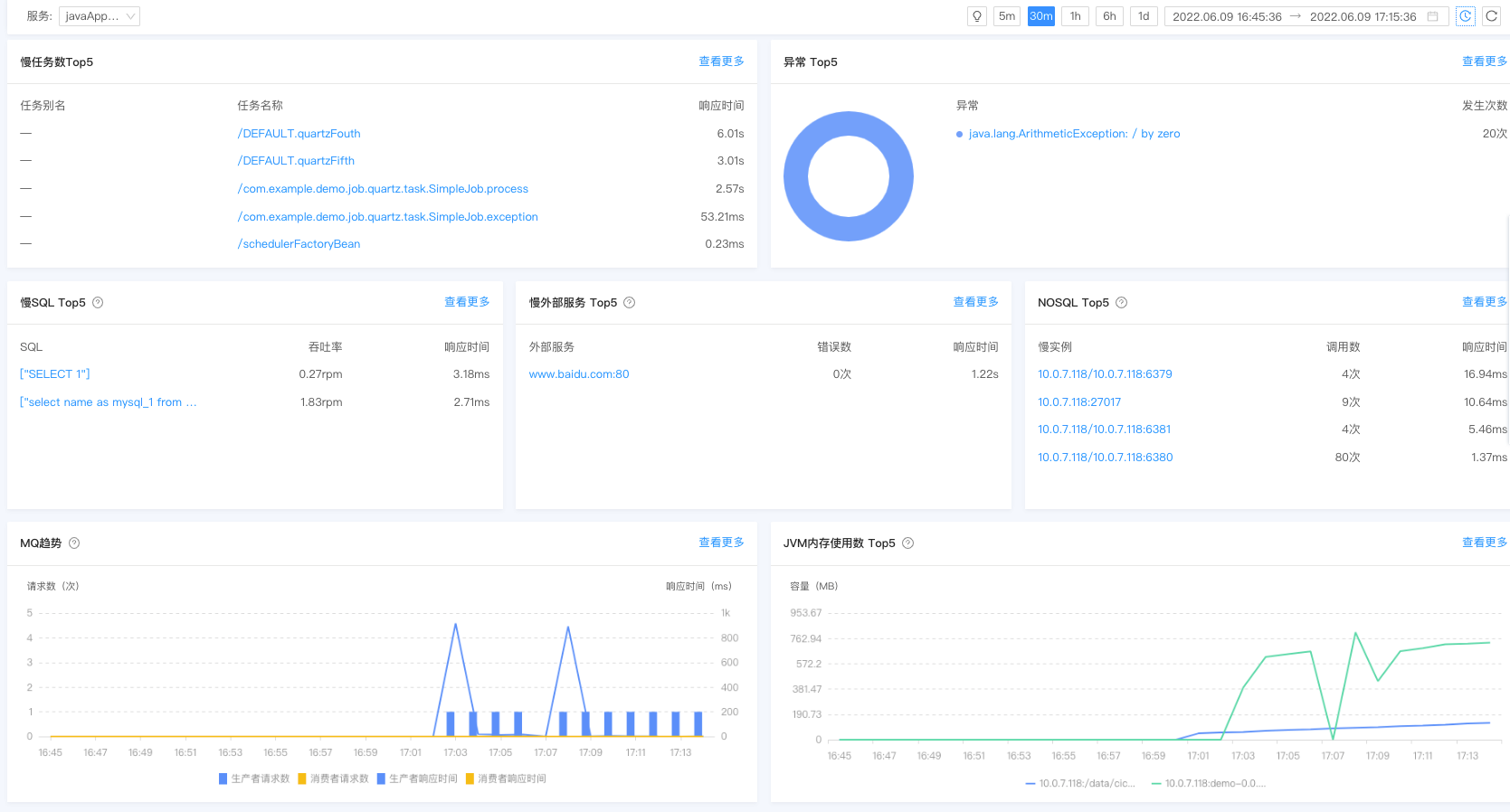Click 查看更多 in 慢任务数Top5 panel
1510x812 pixels.
(721, 61)
